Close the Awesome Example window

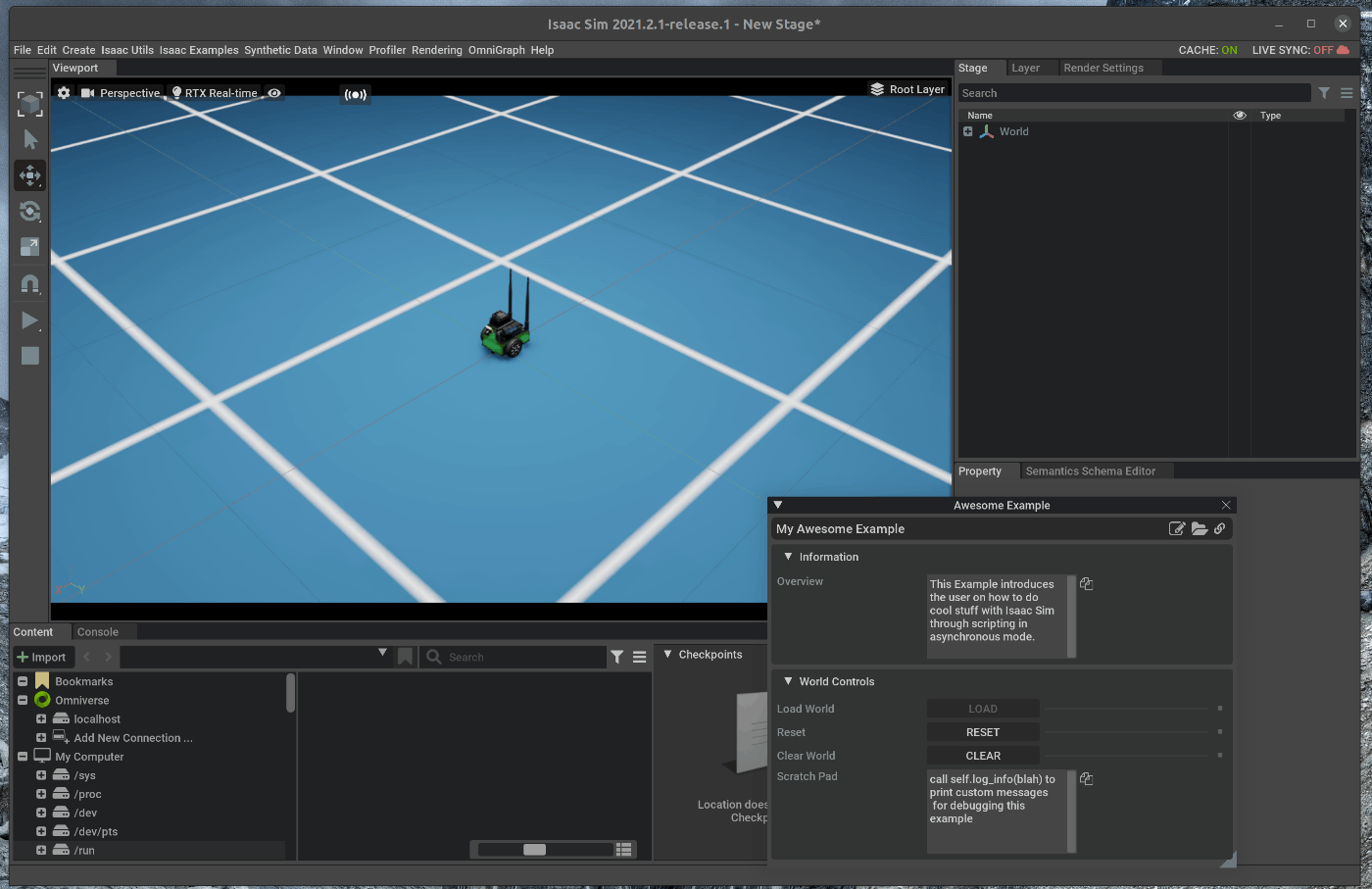(1226, 505)
